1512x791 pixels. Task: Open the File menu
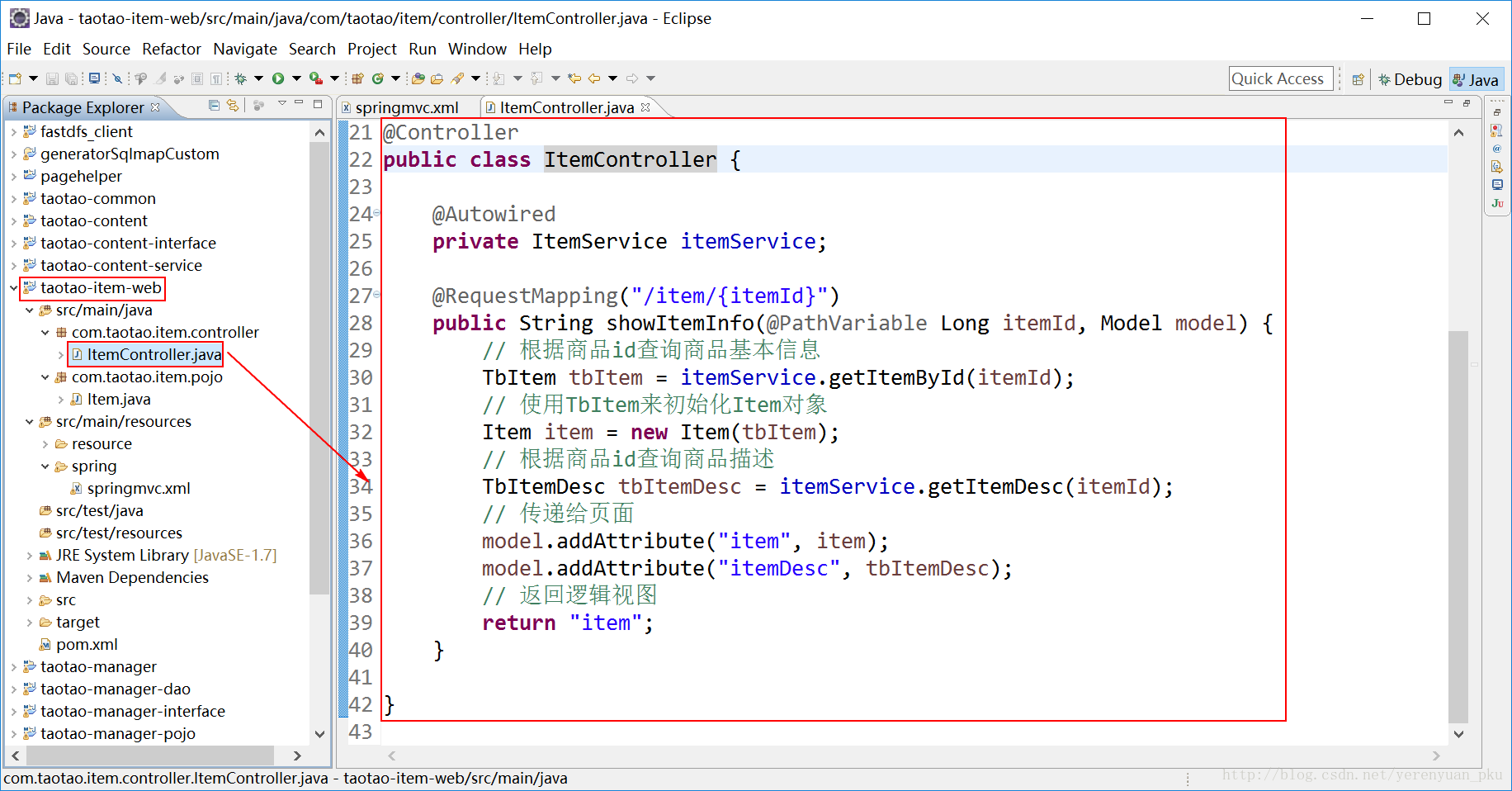[18, 49]
